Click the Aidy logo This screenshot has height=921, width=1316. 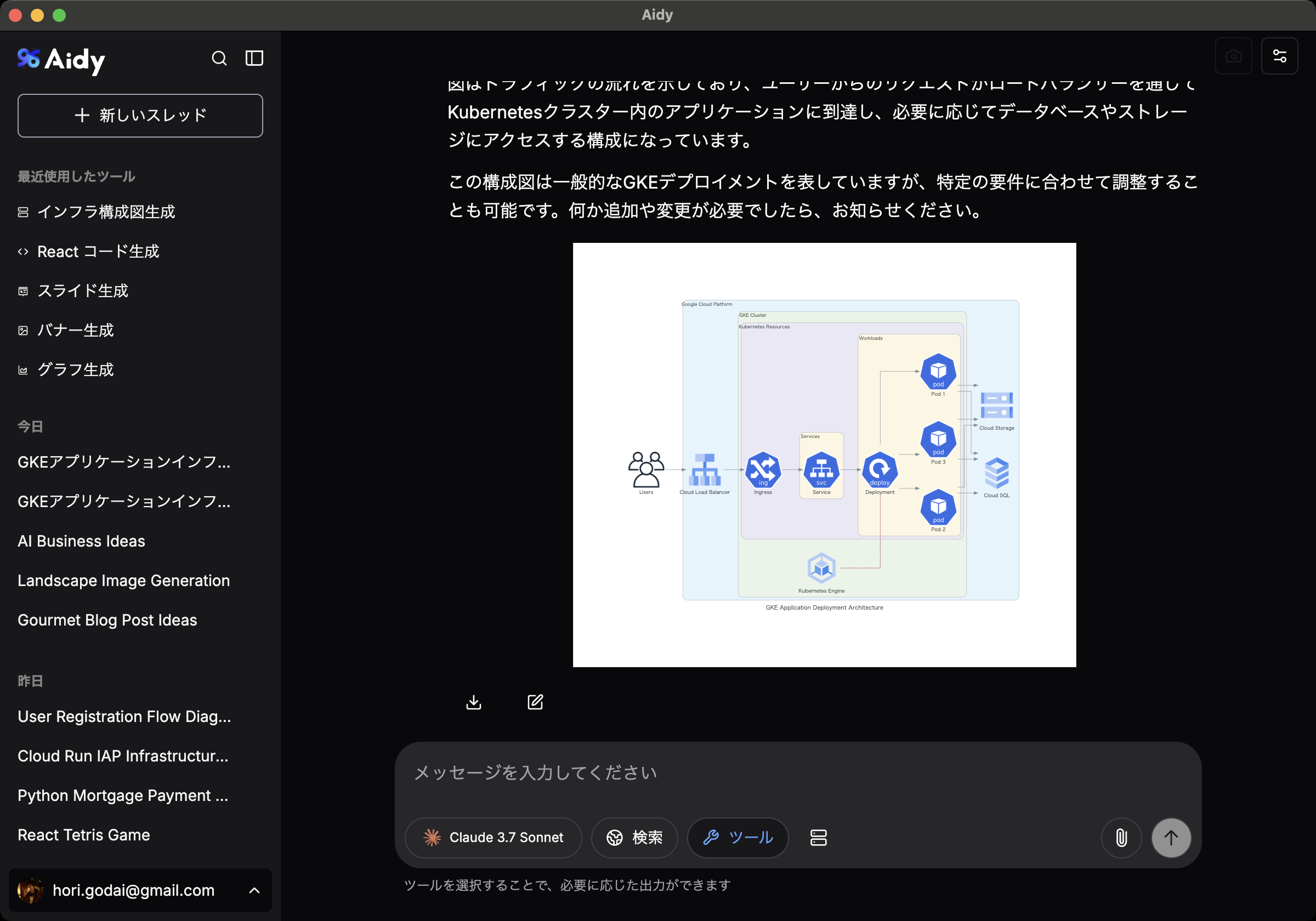click(61, 60)
